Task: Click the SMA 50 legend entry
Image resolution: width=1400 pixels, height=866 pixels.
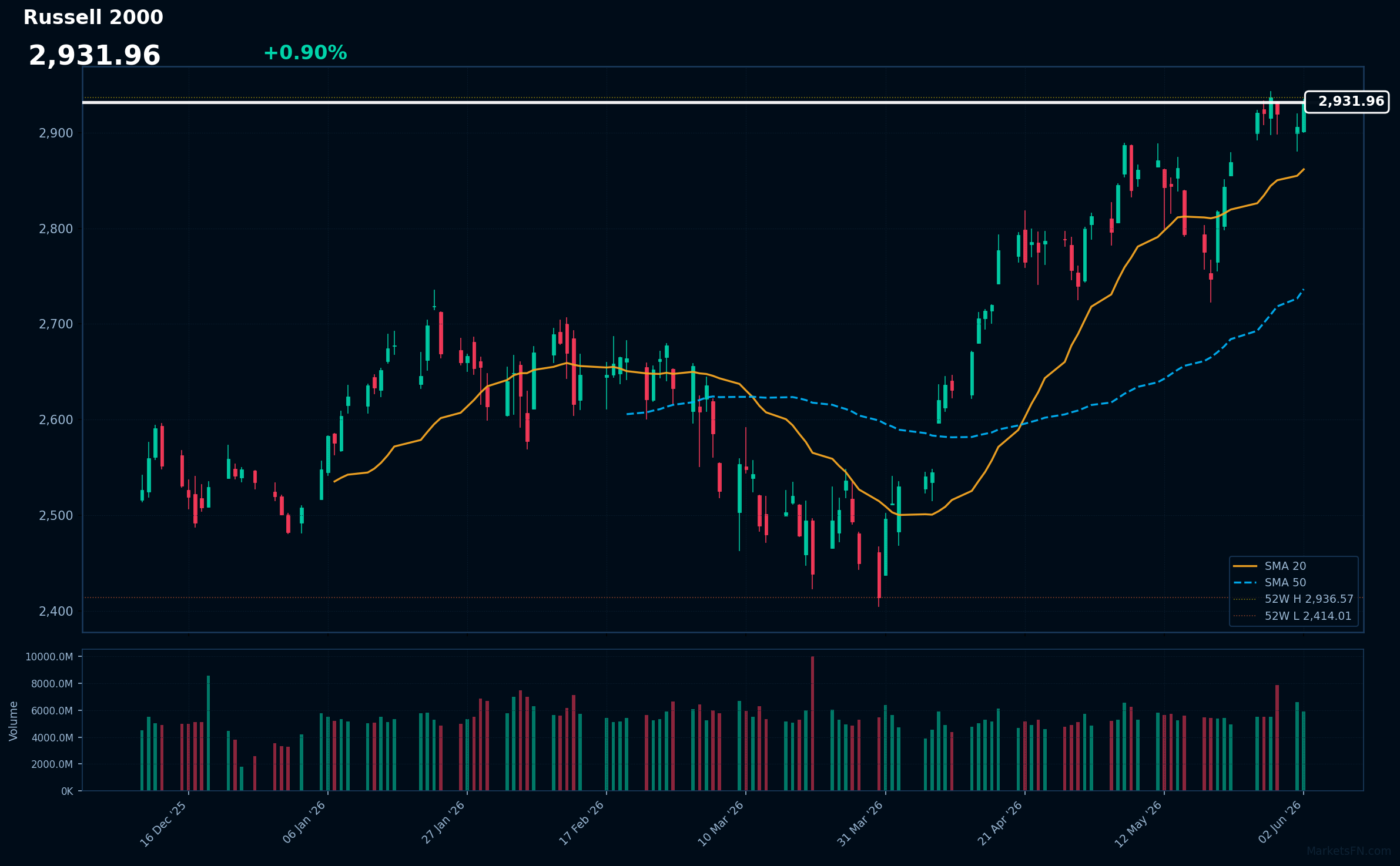Action: click(x=1270, y=582)
